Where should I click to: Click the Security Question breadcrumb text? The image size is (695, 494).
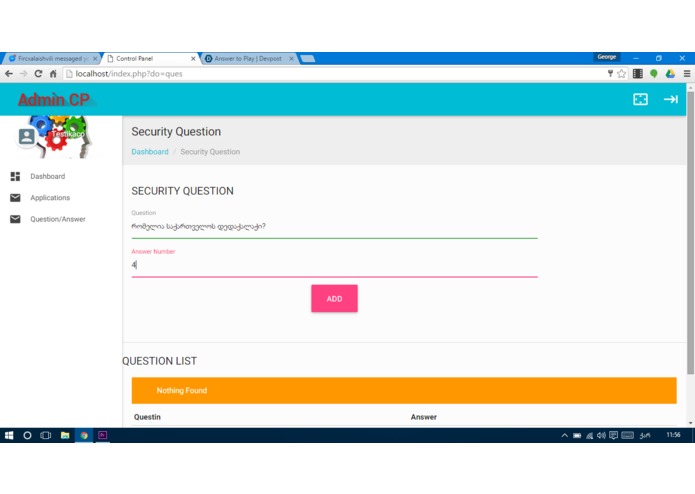210,152
